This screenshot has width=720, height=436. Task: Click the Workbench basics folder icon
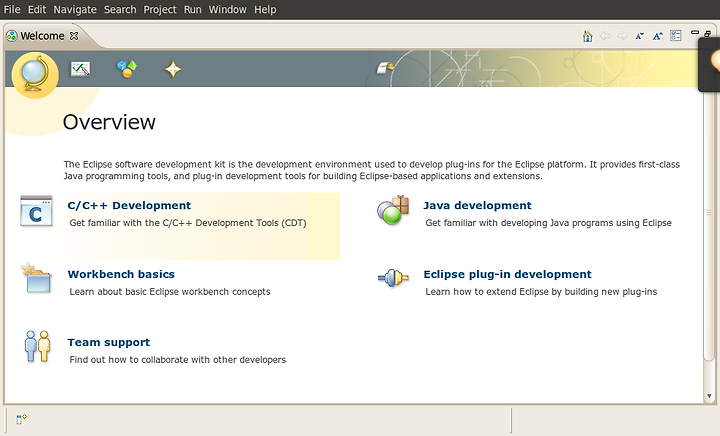(x=36, y=278)
